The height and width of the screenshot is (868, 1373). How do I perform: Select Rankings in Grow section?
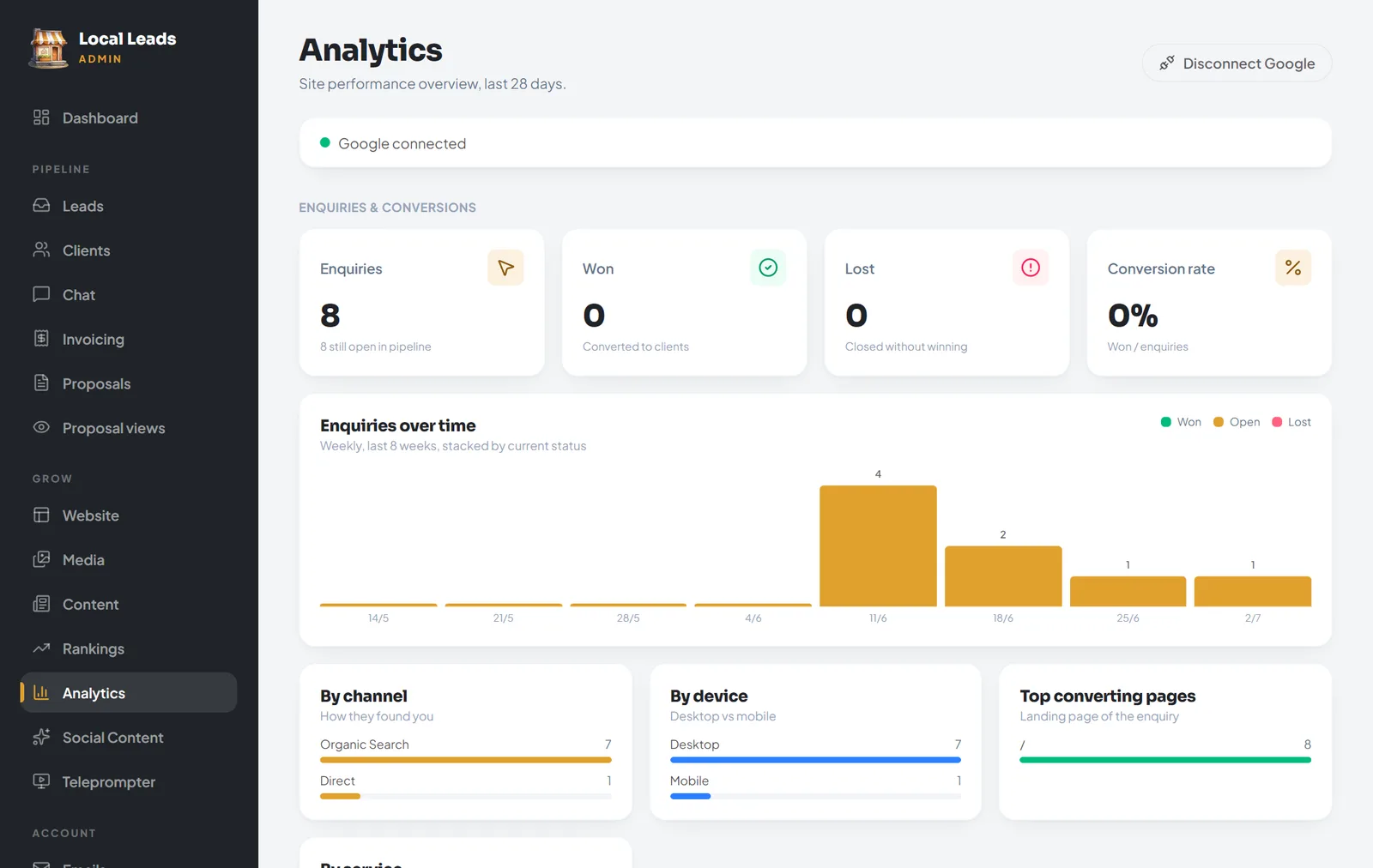(x=129, y=648)
